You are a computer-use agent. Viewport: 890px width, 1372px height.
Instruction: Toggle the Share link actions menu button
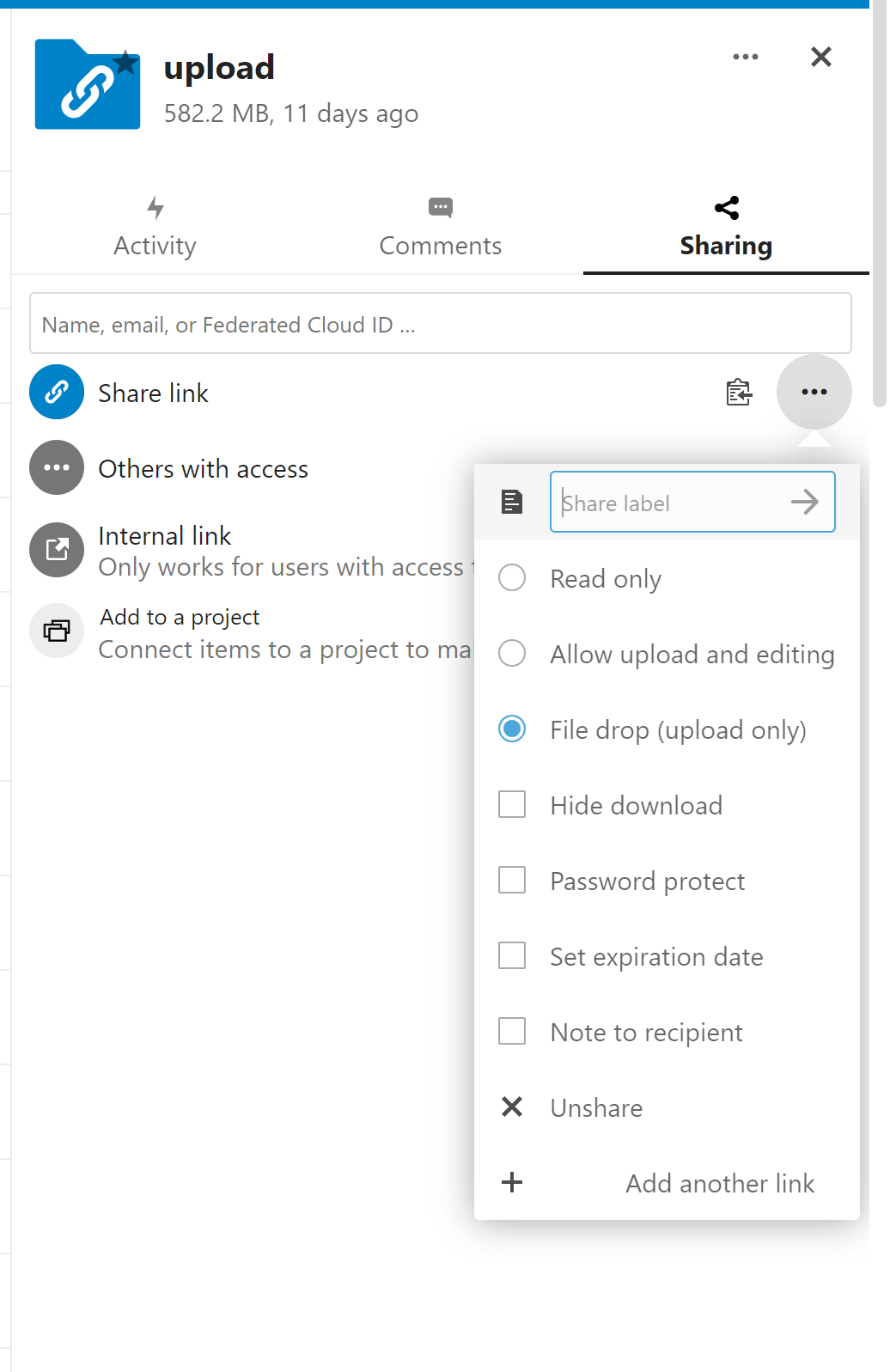pos(814,392)
